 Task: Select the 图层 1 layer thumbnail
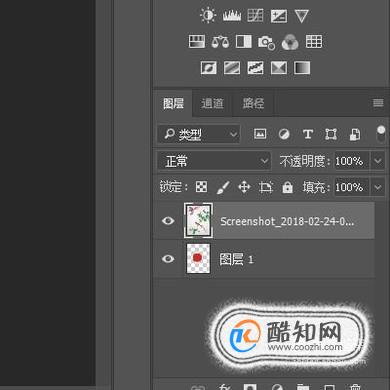coord(198,258)
